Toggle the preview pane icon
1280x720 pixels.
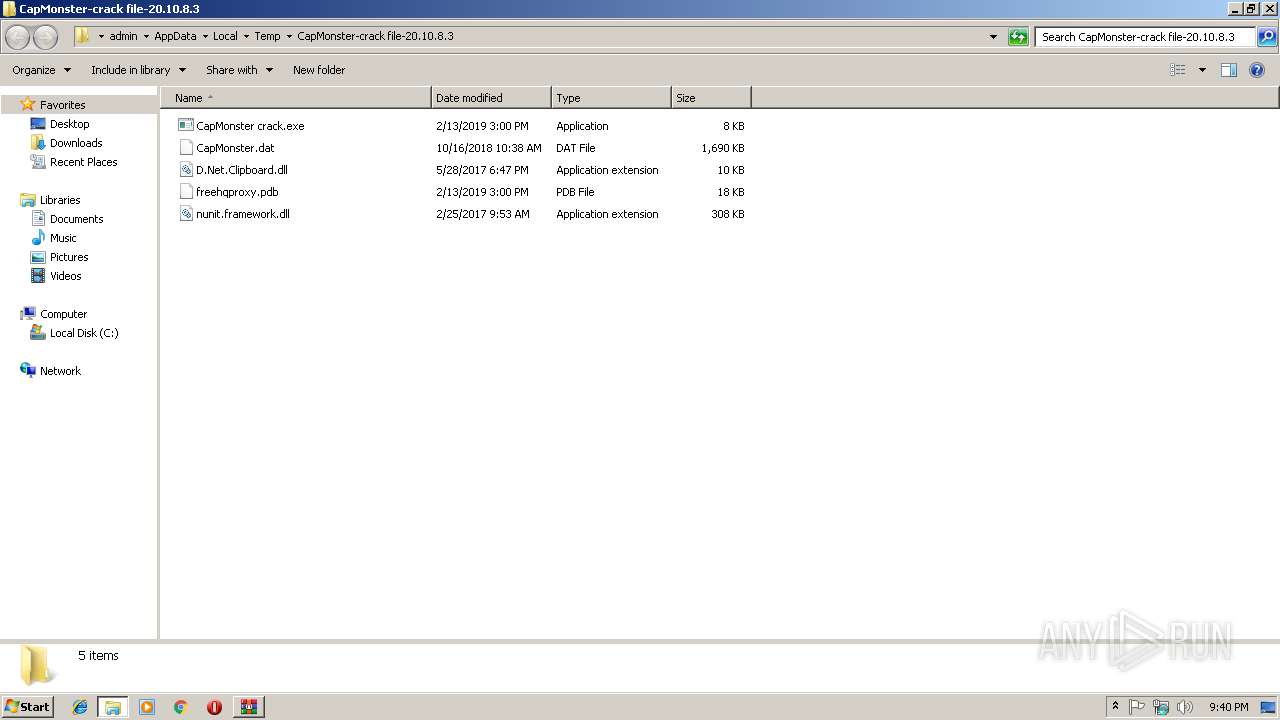click(x=1229, y=70)
